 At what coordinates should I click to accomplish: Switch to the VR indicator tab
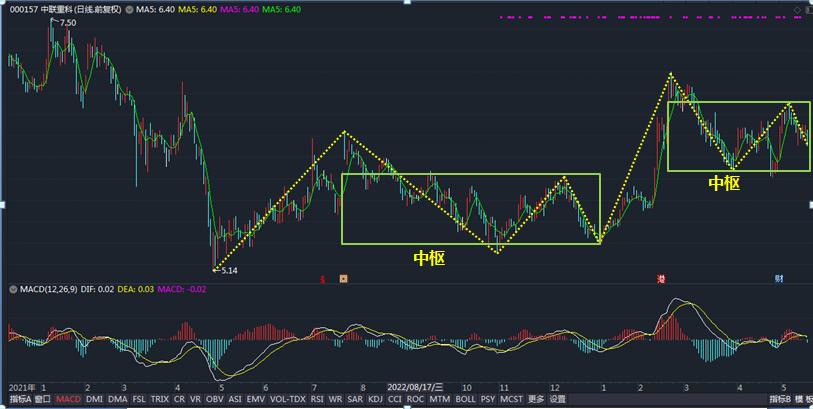195,399
